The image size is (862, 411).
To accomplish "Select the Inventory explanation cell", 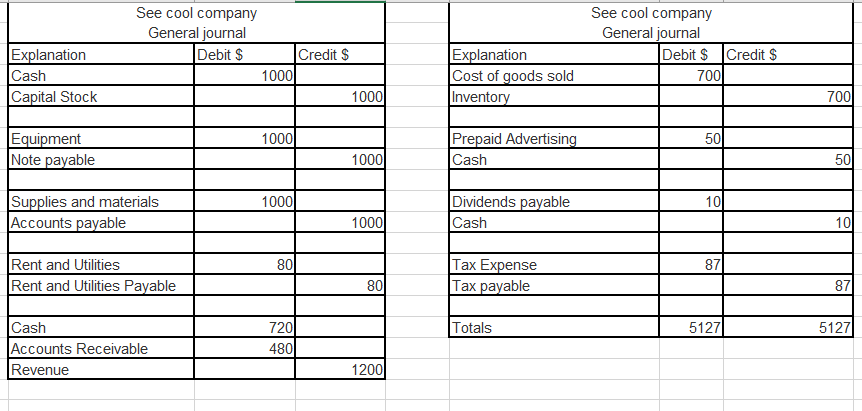I will 555,97.
